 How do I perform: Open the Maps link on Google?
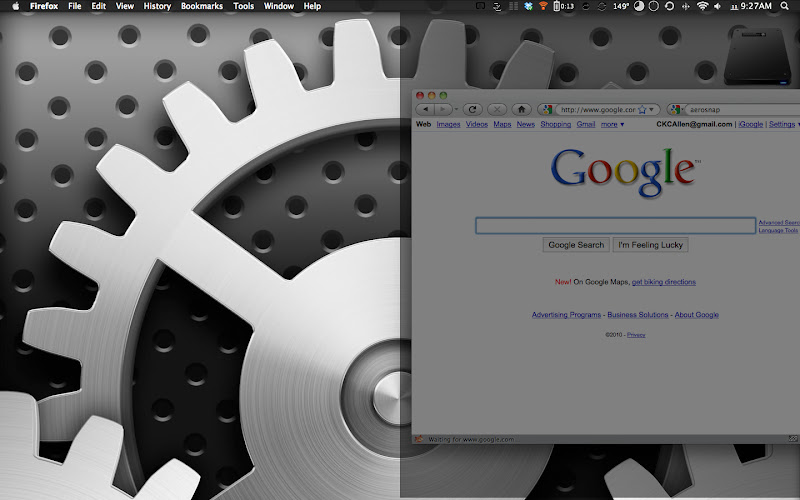[502, 124]
